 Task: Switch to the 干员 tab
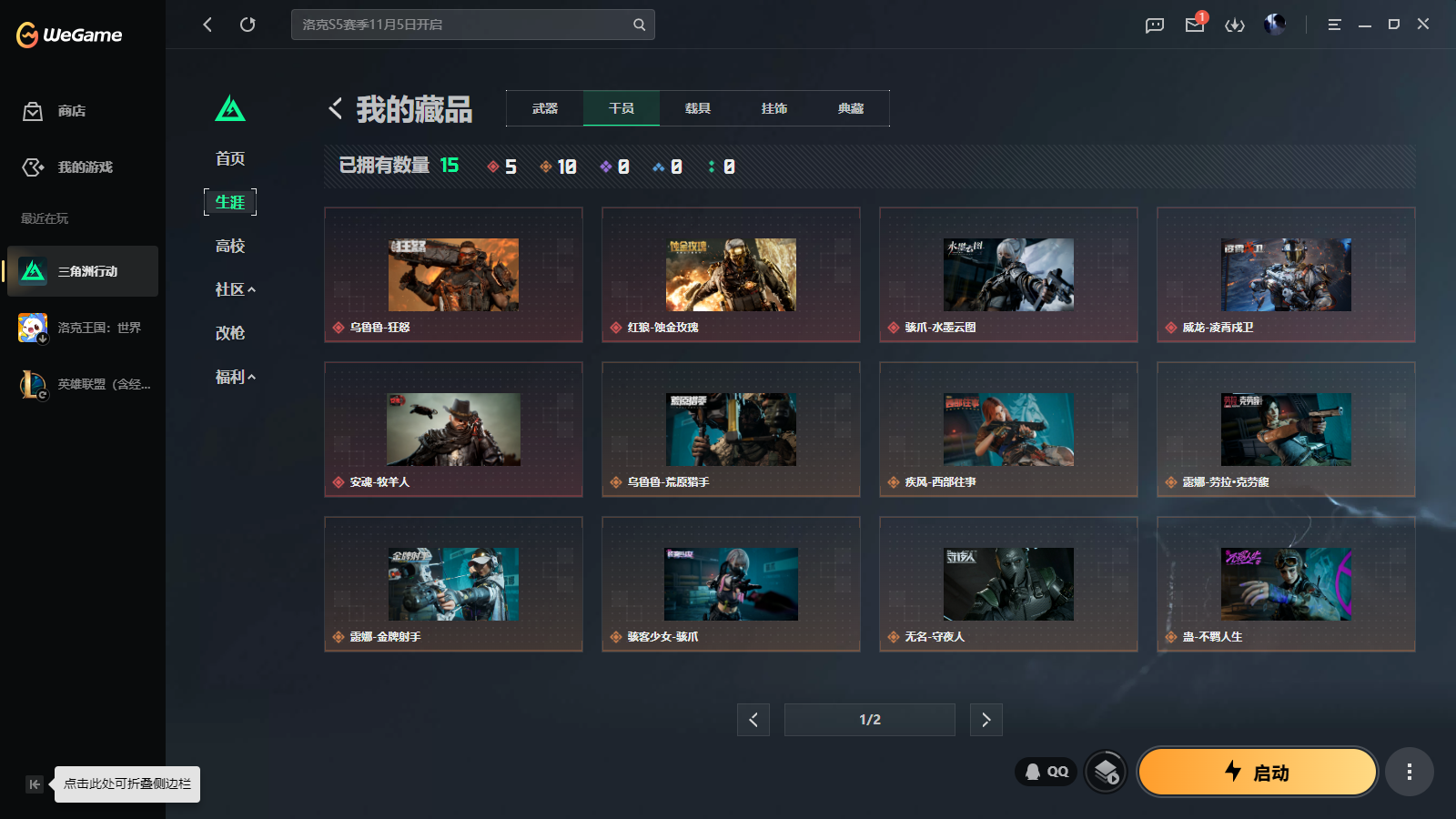(x=622, y=108)
